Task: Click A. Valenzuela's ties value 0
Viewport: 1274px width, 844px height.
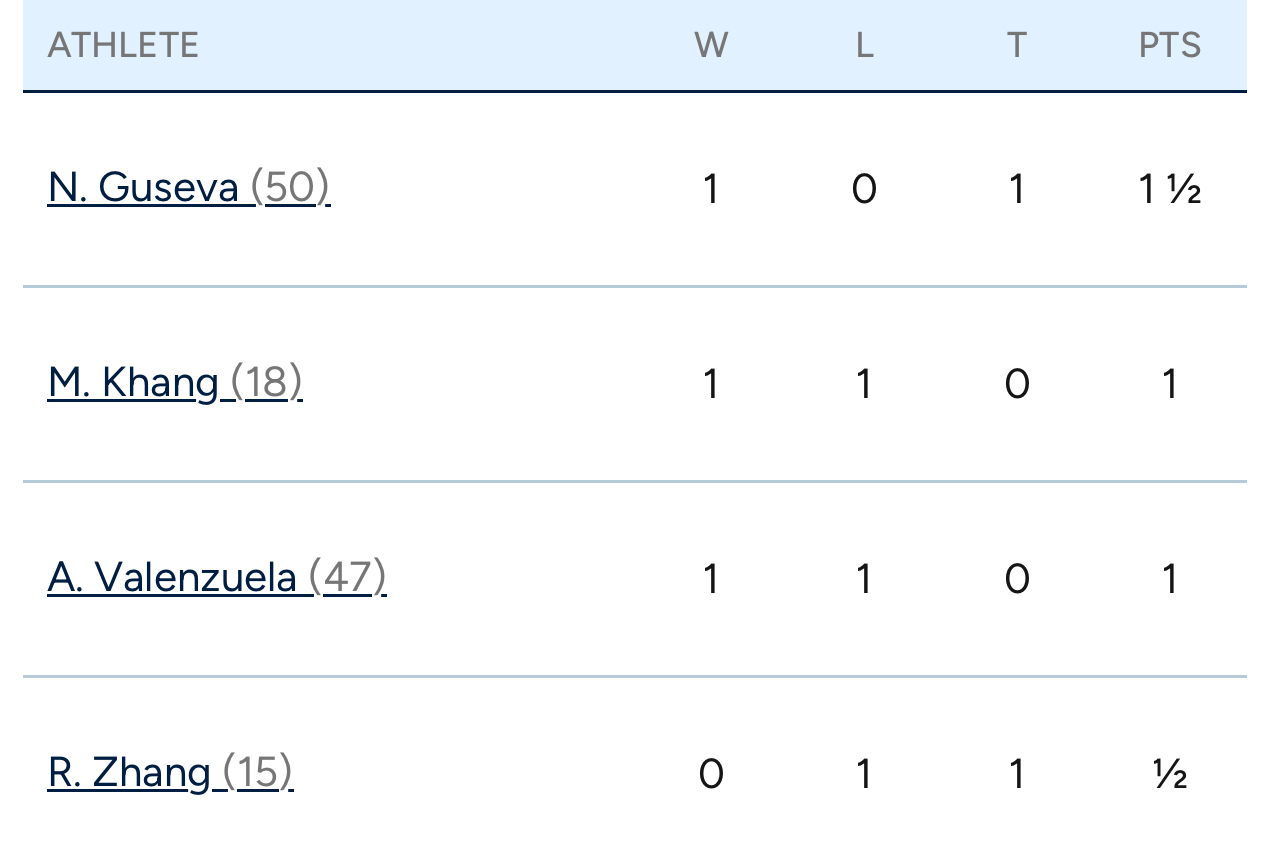Action: (x=1017, y=579)
